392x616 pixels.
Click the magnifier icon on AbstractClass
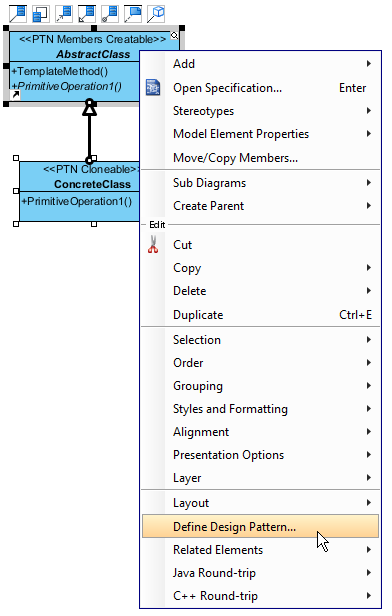pos(174,36)
